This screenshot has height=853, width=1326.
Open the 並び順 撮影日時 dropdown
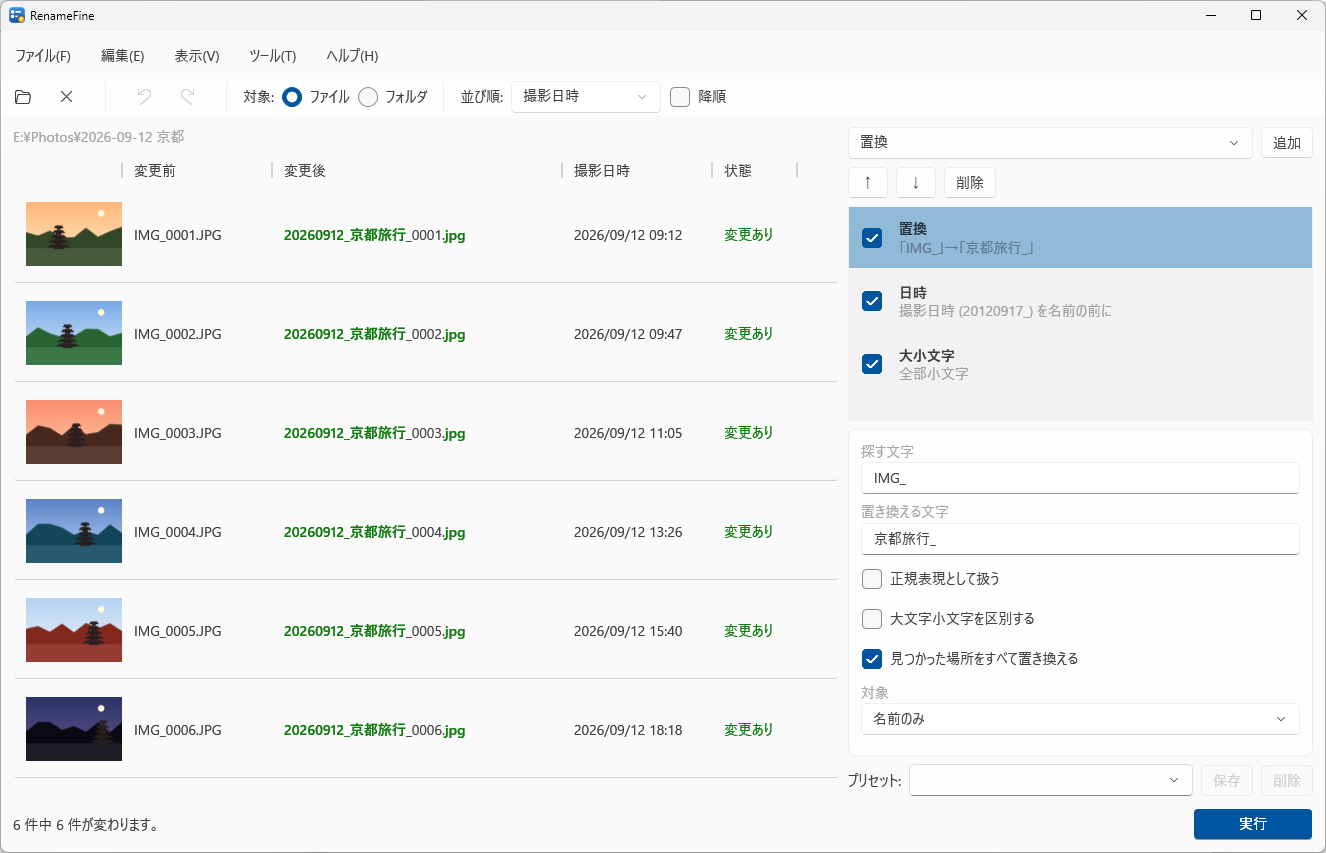point(586,97)
